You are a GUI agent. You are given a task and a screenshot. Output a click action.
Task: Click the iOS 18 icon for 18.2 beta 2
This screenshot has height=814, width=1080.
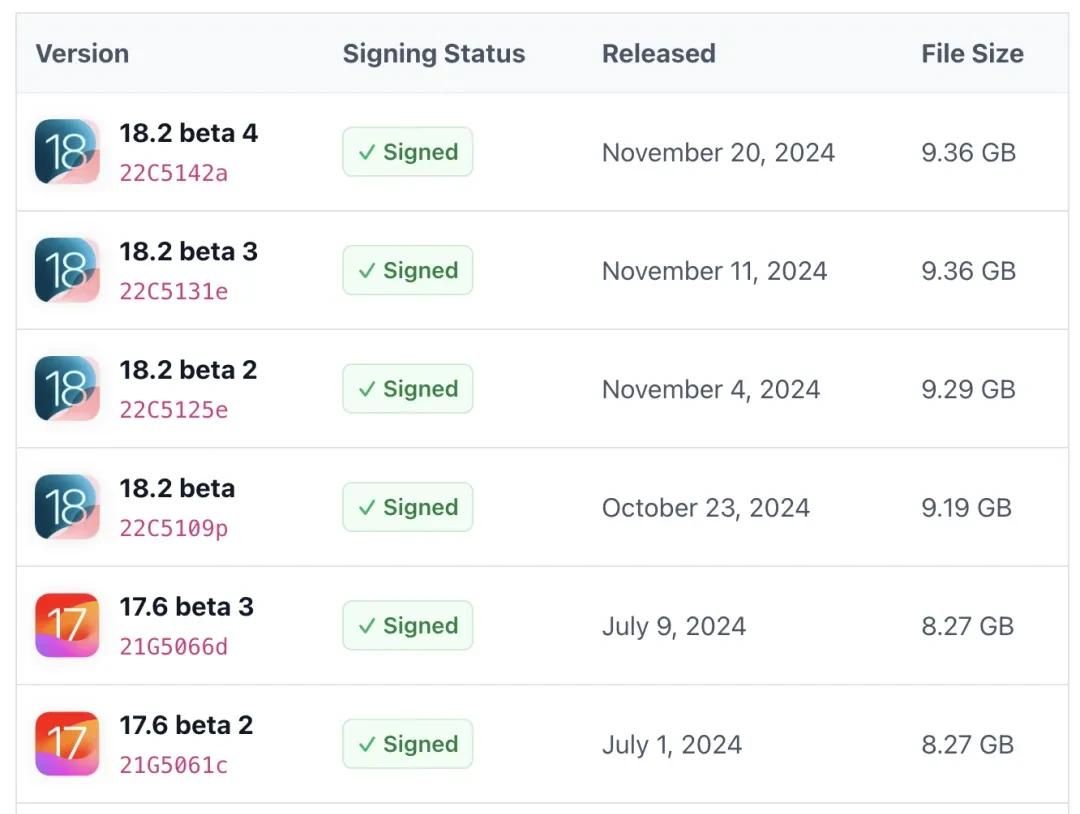67,388
